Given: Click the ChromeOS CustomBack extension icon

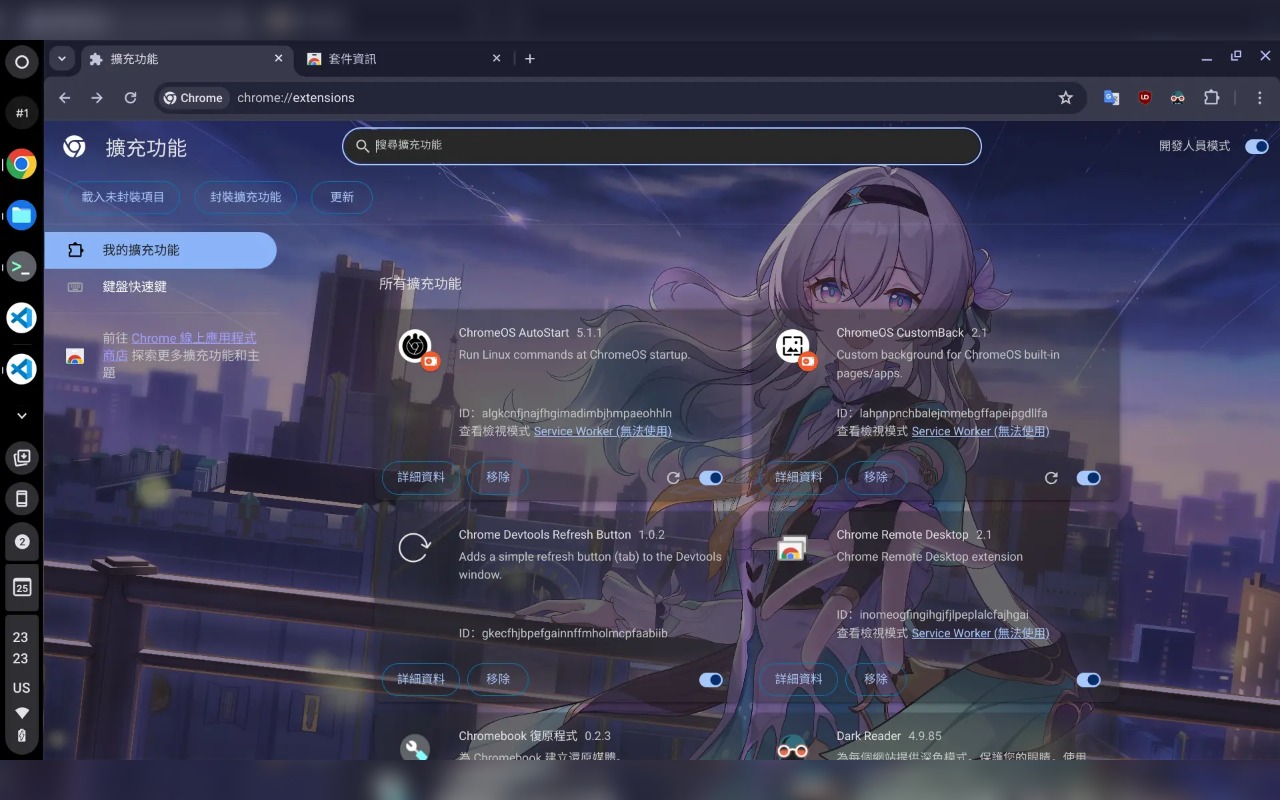Looking at the screenshot, I should [x=792, y=346].
